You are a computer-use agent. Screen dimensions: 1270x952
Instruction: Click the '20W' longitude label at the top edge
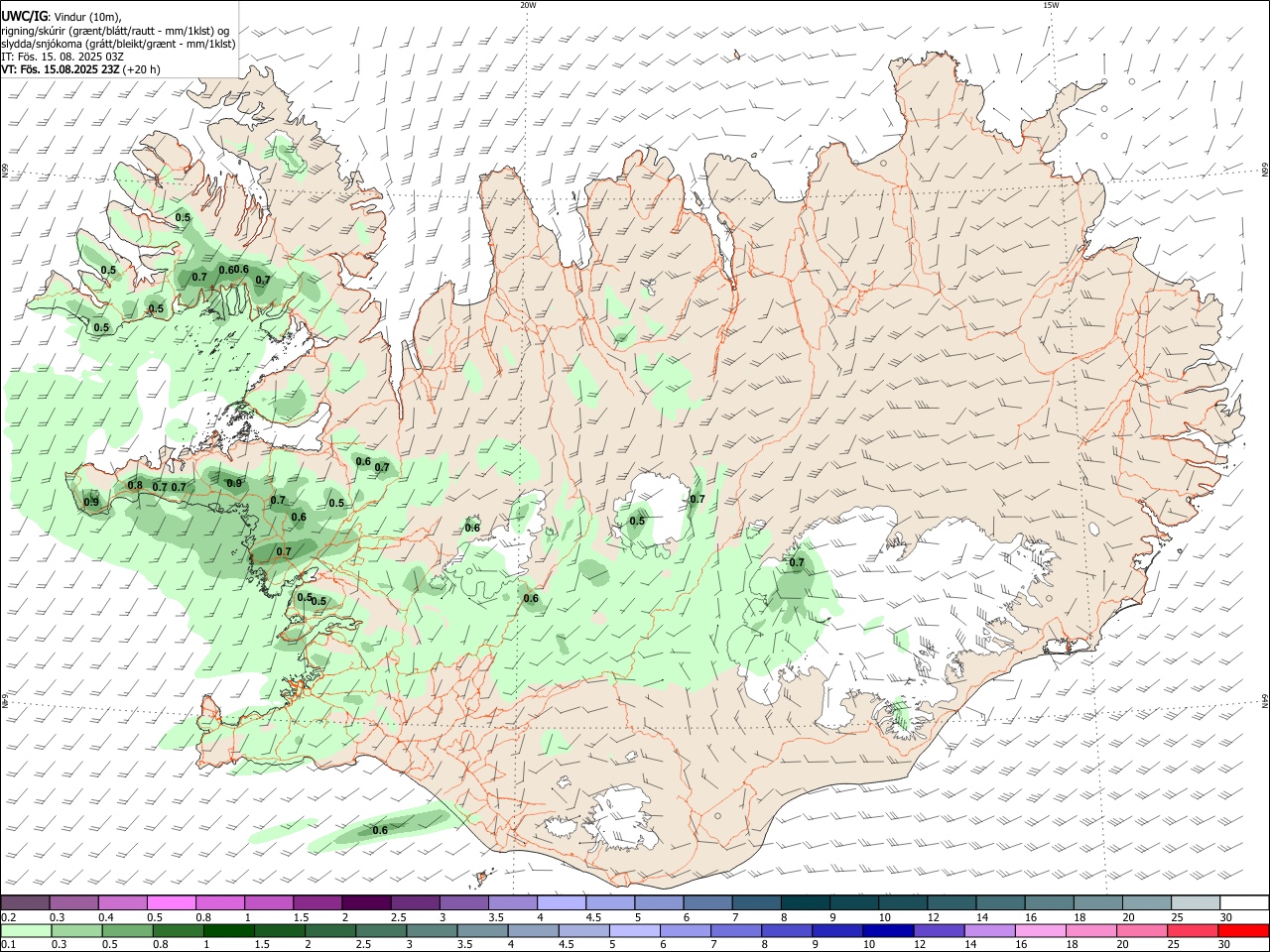tap(528, 5)
